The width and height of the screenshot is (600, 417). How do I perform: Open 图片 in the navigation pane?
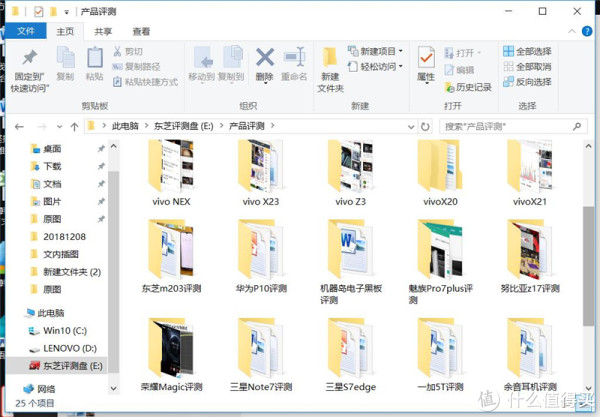52,201
